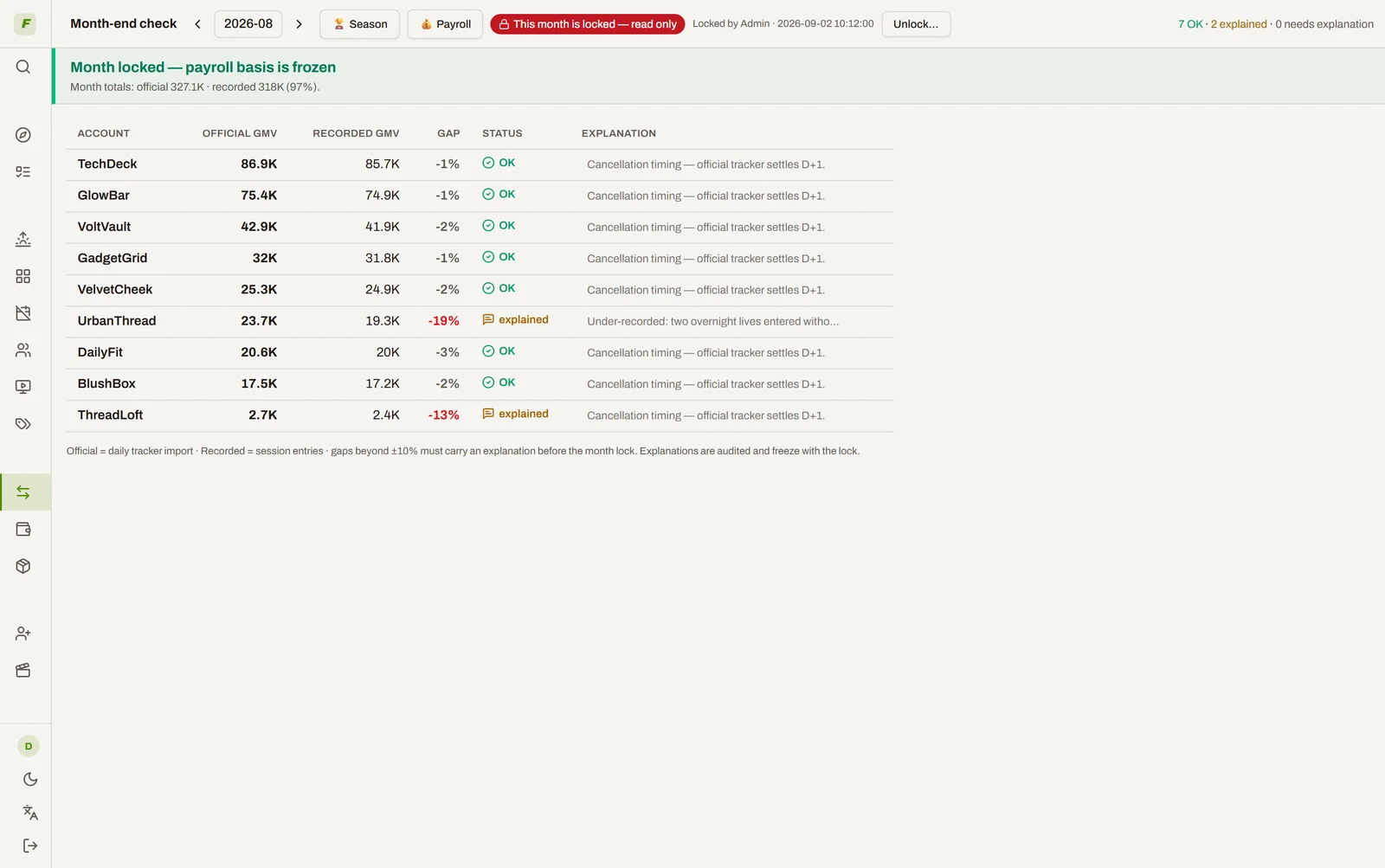Click the Payroll button
This screenshot has width=1385, height=868.
445,24
